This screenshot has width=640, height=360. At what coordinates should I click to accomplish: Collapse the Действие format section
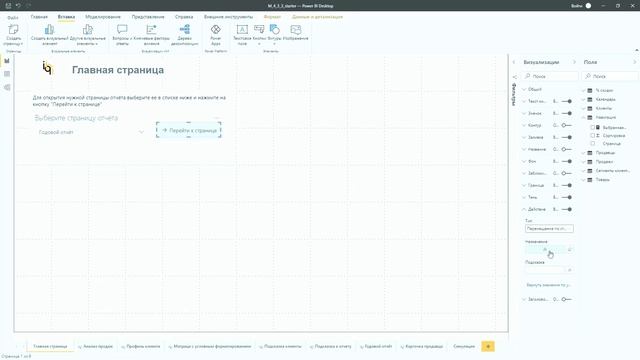tap(524, 209)
